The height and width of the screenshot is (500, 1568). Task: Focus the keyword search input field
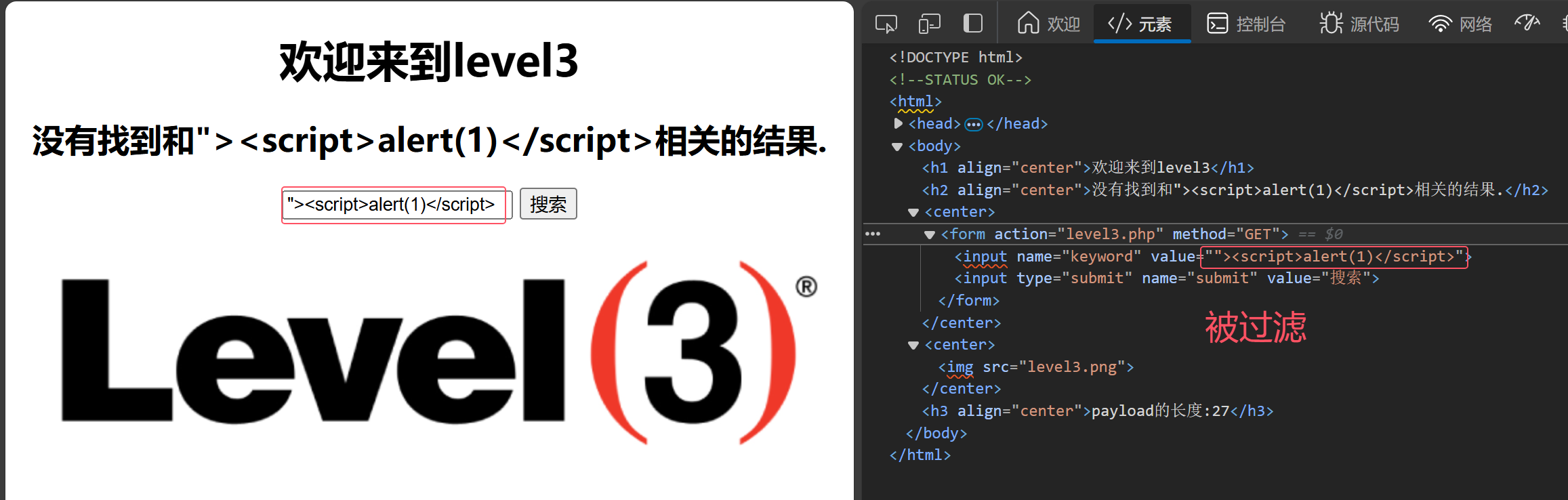tap(397, 204)
